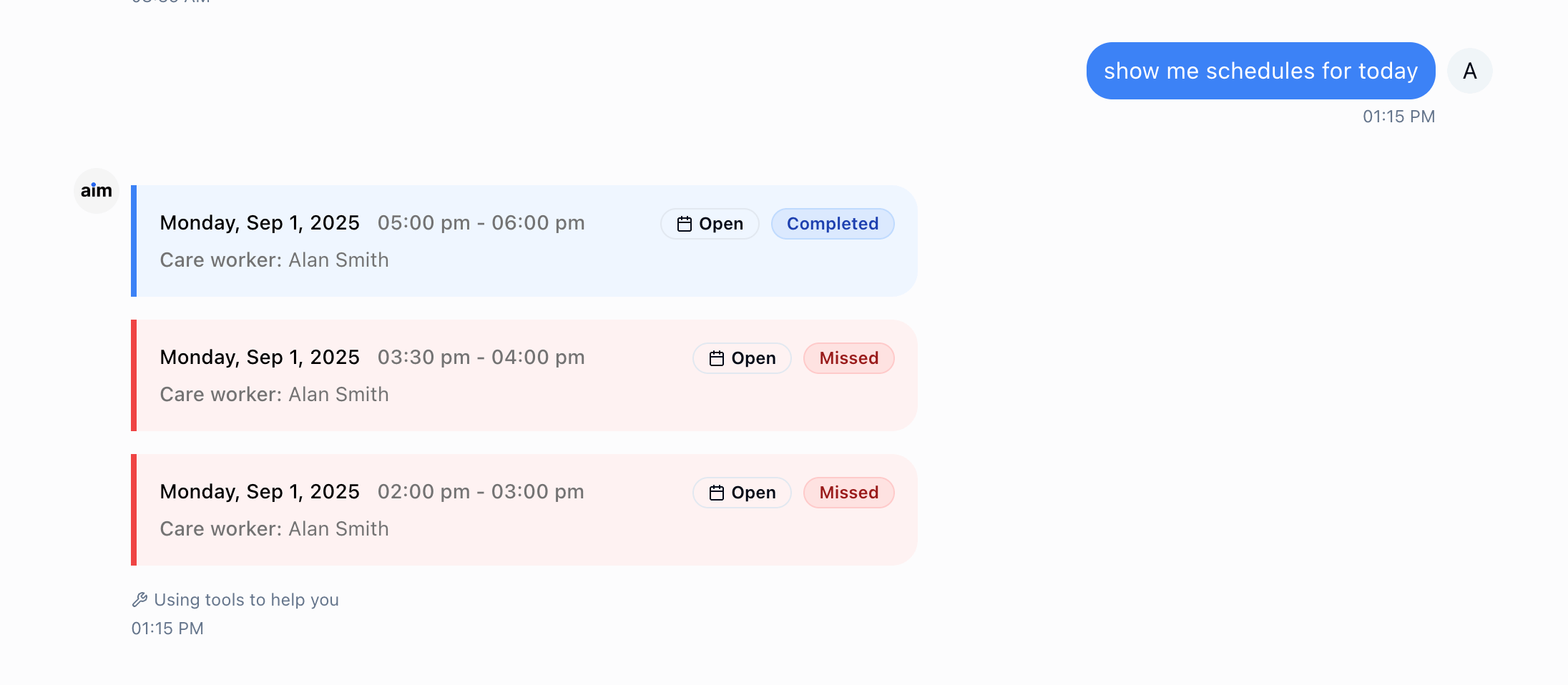Image resolution: width=1568 pixels, height=685 pixels.
Task: Click the user avatar labeled A
Action: 1470,70
